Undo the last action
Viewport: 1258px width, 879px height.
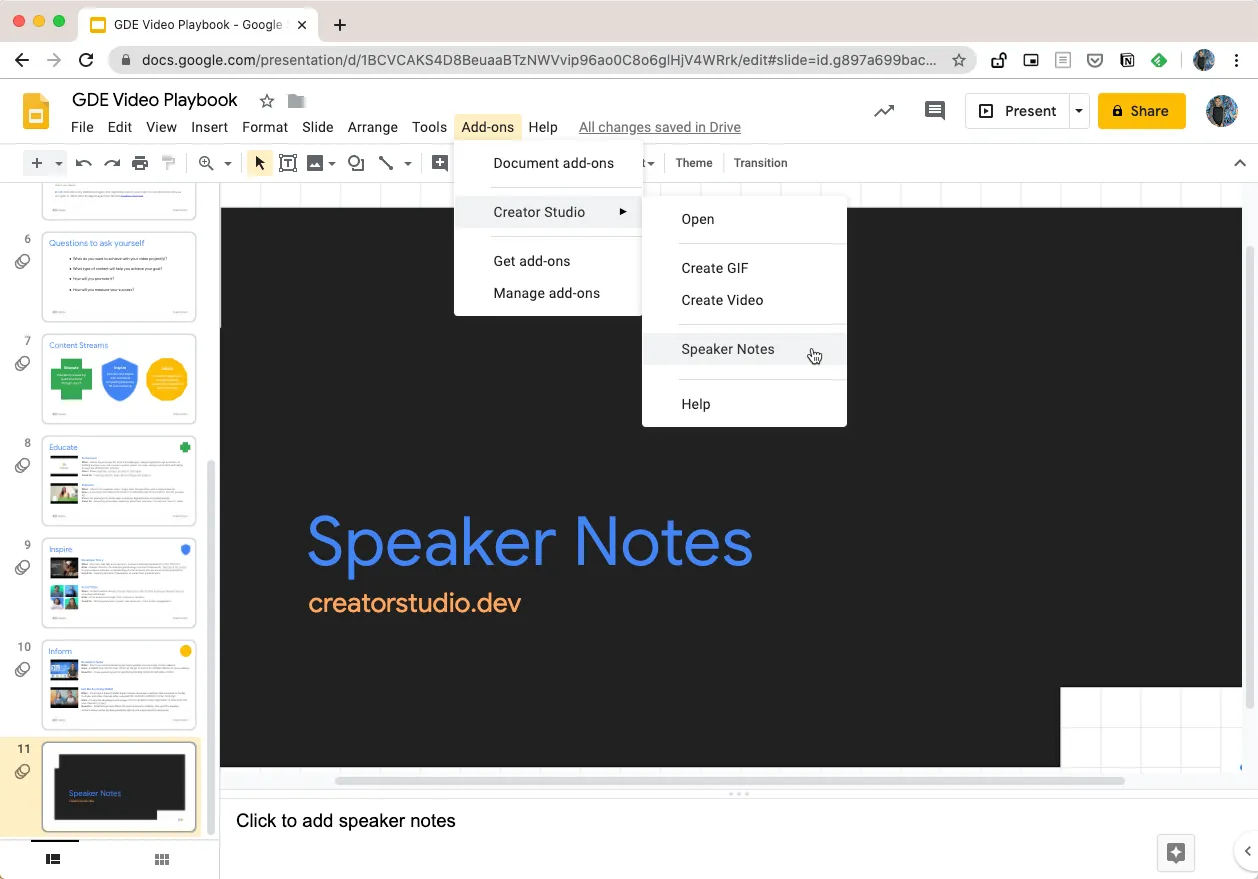click(84, 162)
